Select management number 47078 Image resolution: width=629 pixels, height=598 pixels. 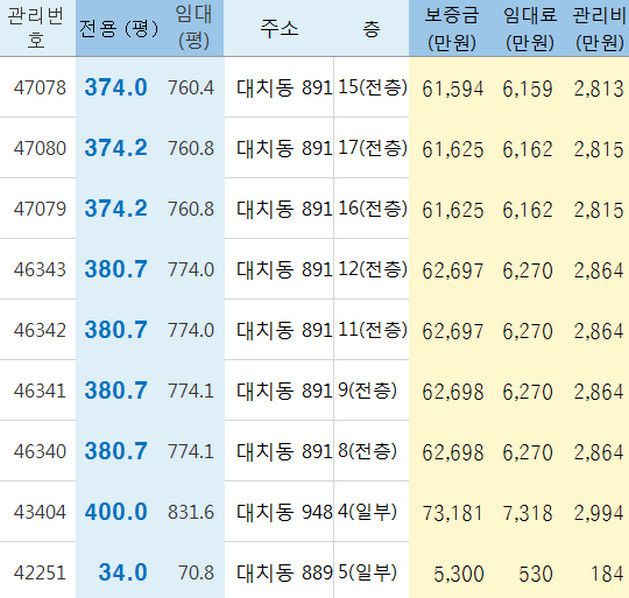point(40,88)
